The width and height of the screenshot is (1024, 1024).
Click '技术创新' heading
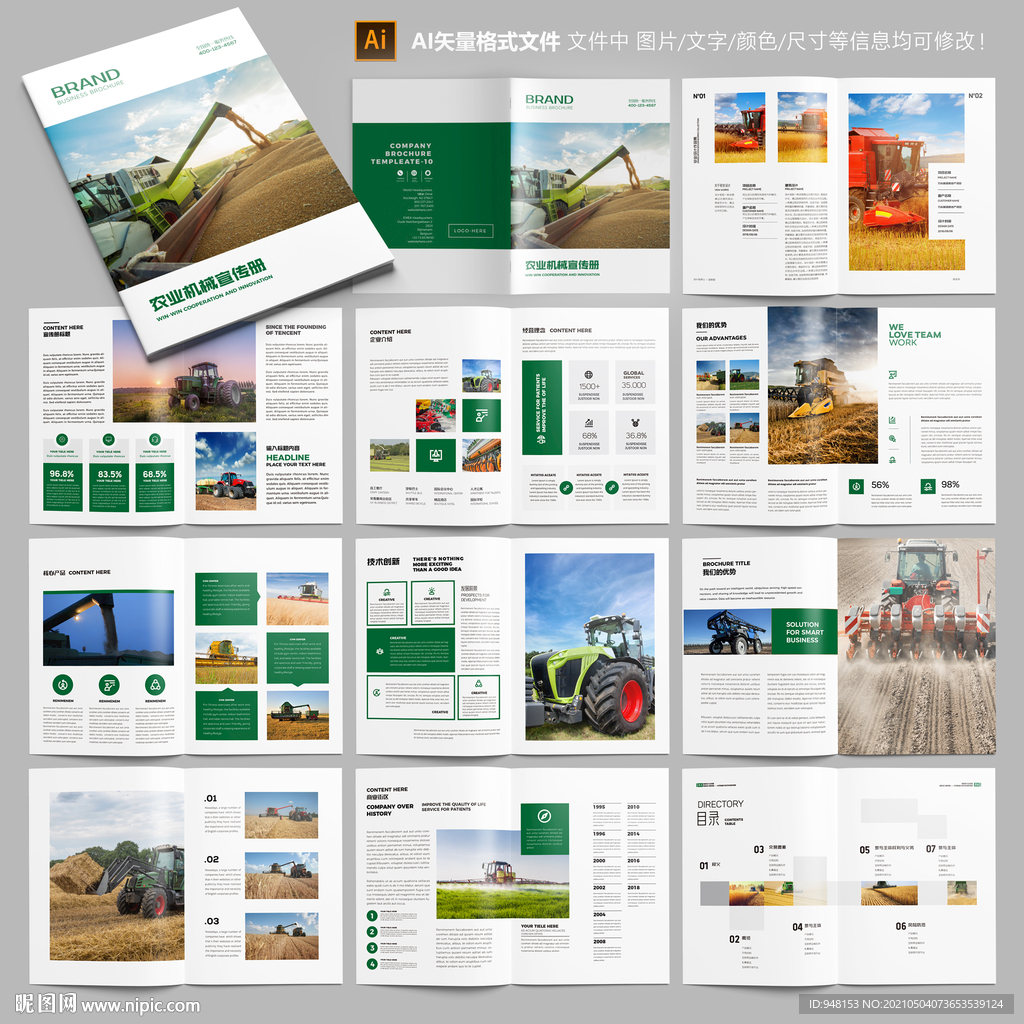tap(383, 562)
